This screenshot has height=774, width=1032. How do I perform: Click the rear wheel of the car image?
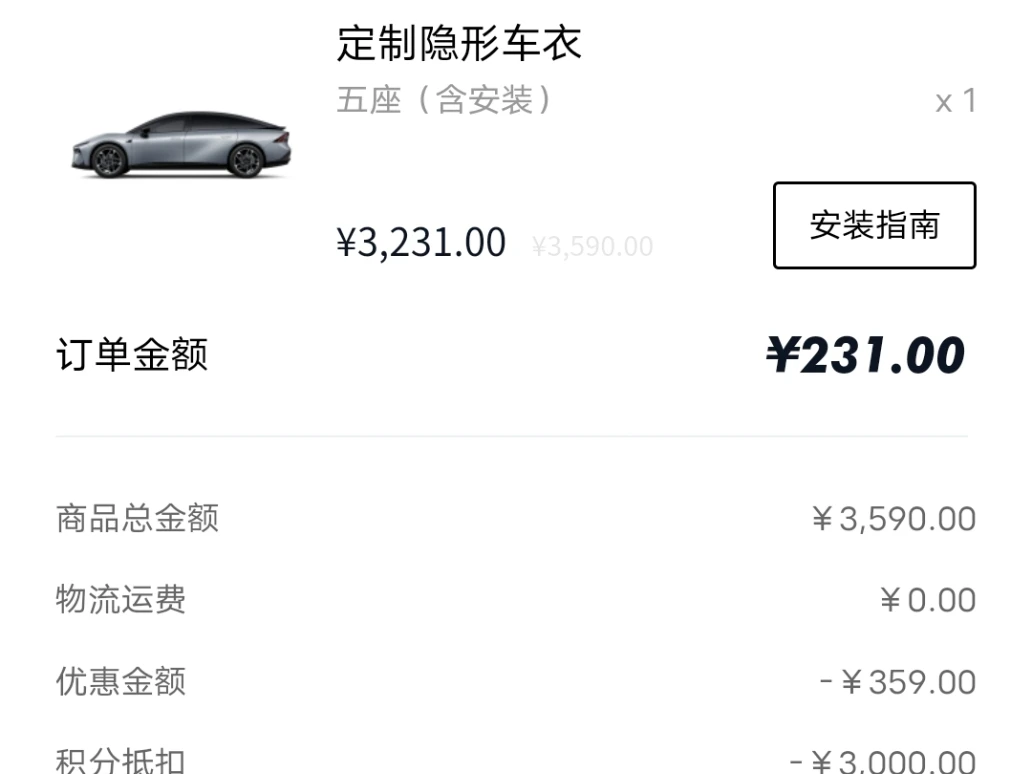[245, 160]
